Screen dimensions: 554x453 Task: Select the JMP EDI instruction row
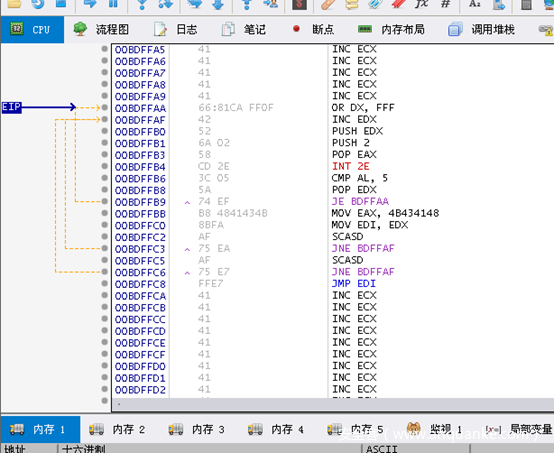coord(333,283)
